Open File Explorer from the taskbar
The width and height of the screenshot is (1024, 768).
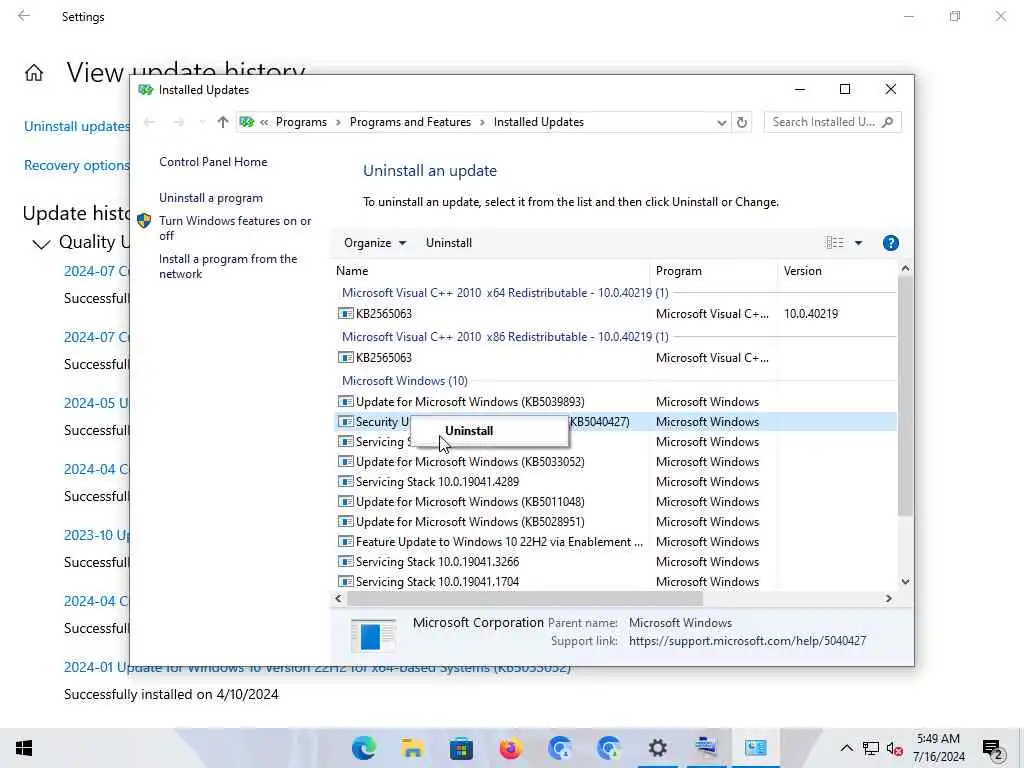coord(413,748)
